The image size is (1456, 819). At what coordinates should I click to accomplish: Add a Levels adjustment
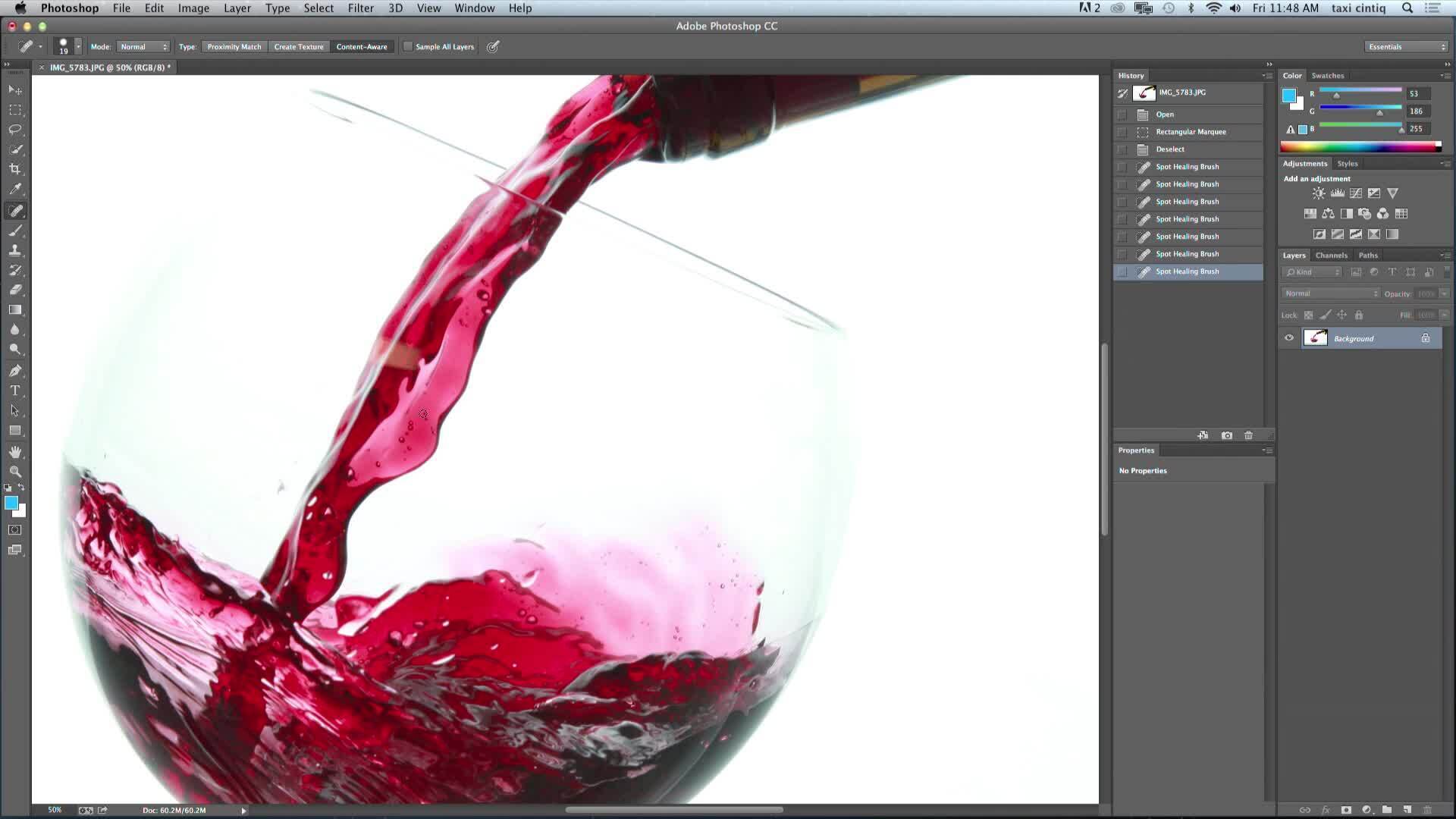coord(1337,193)
